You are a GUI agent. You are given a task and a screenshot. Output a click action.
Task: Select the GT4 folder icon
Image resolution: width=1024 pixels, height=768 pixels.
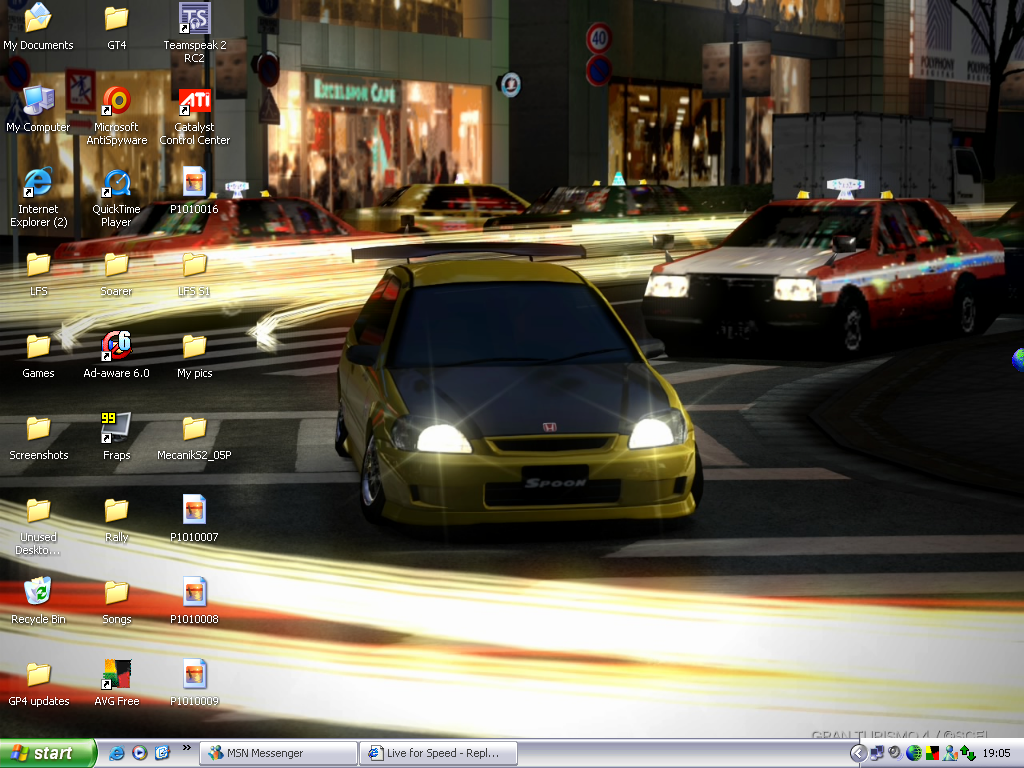(x=116, y=26)
